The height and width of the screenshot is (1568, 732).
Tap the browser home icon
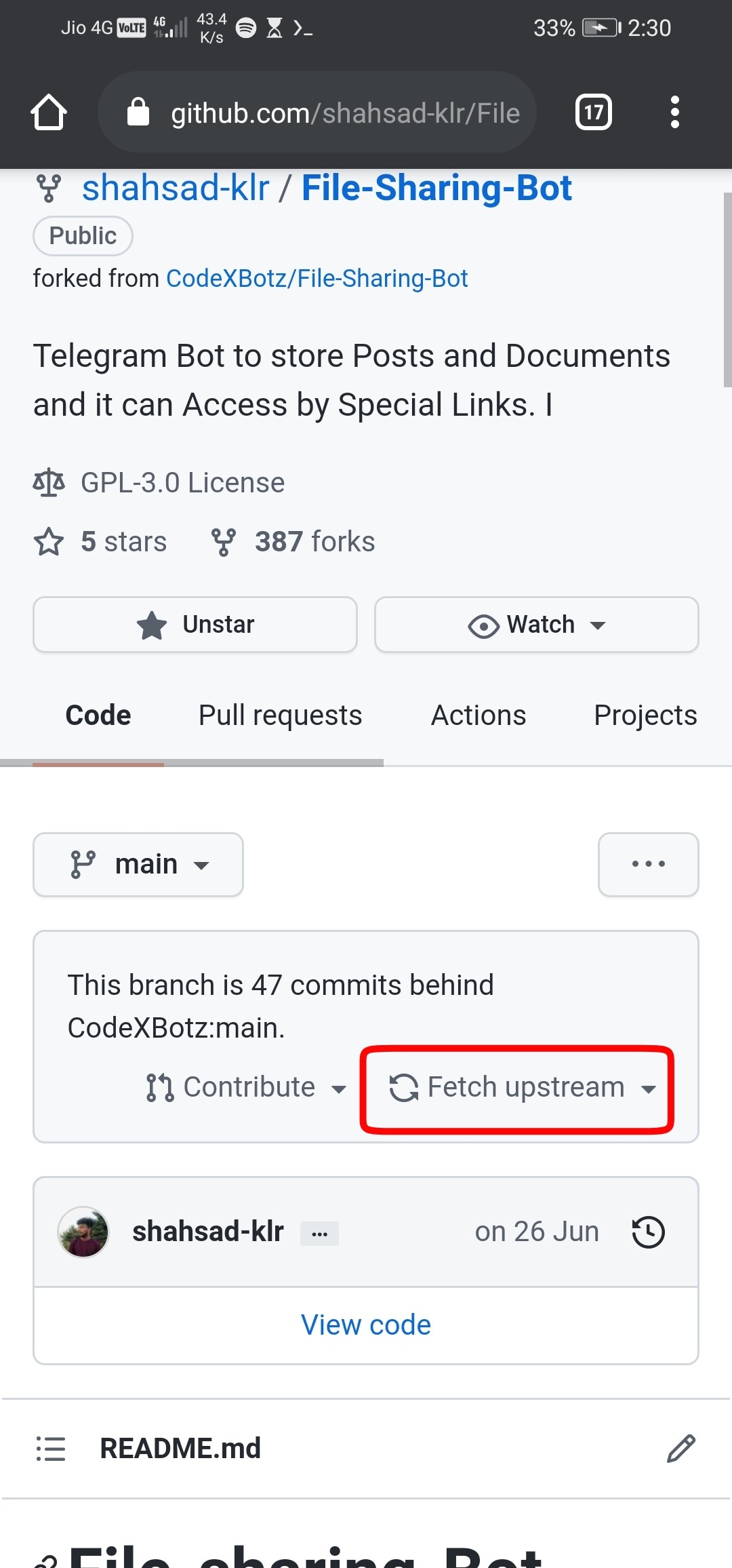click(x=49, y=112)
